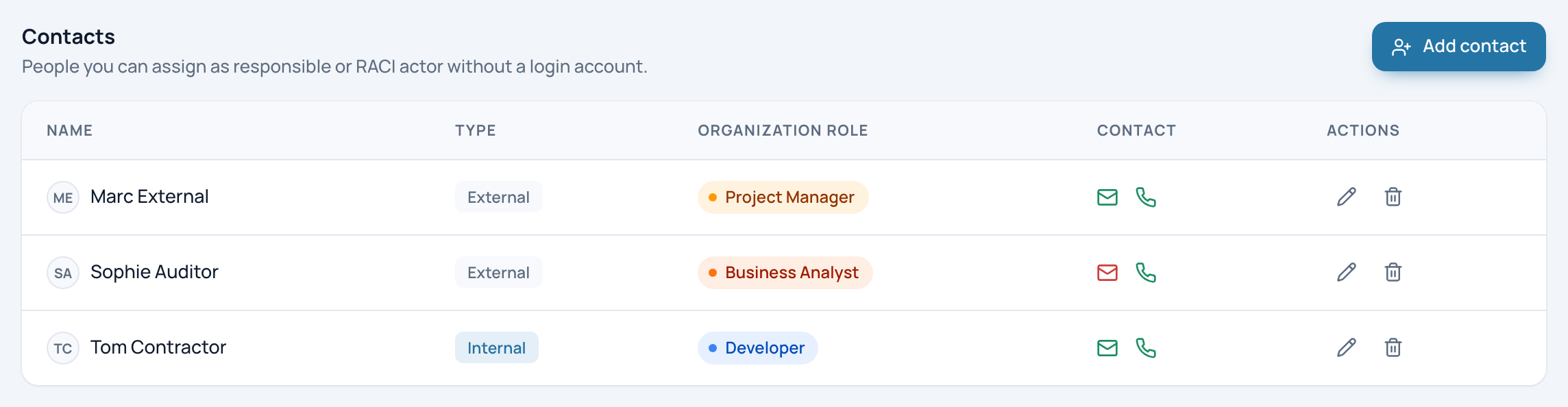
Task: Delete Sophie Auditor with trash icon
Action: pos(1393,273)
